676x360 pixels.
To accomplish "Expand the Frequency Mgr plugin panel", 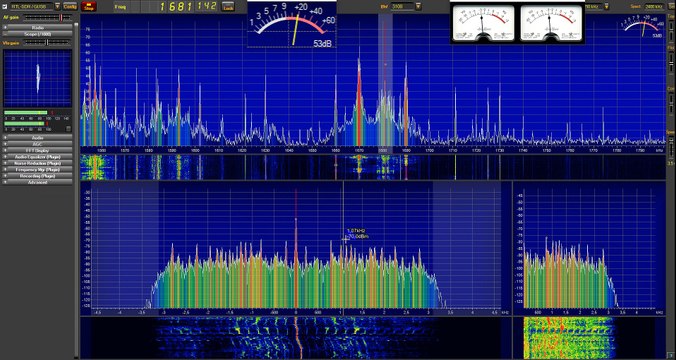I will tap(38, 169).
